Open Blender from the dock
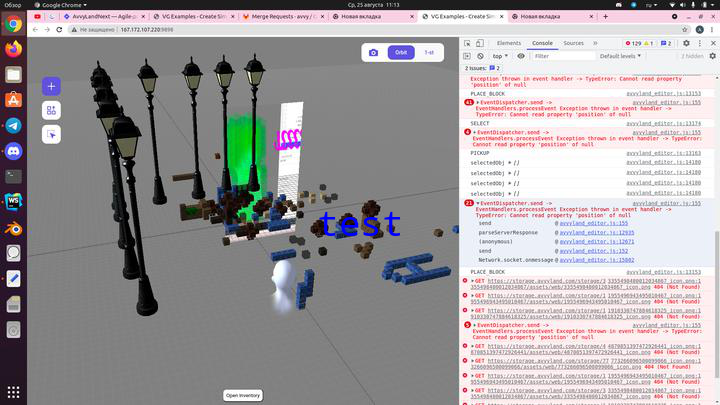 13,228
